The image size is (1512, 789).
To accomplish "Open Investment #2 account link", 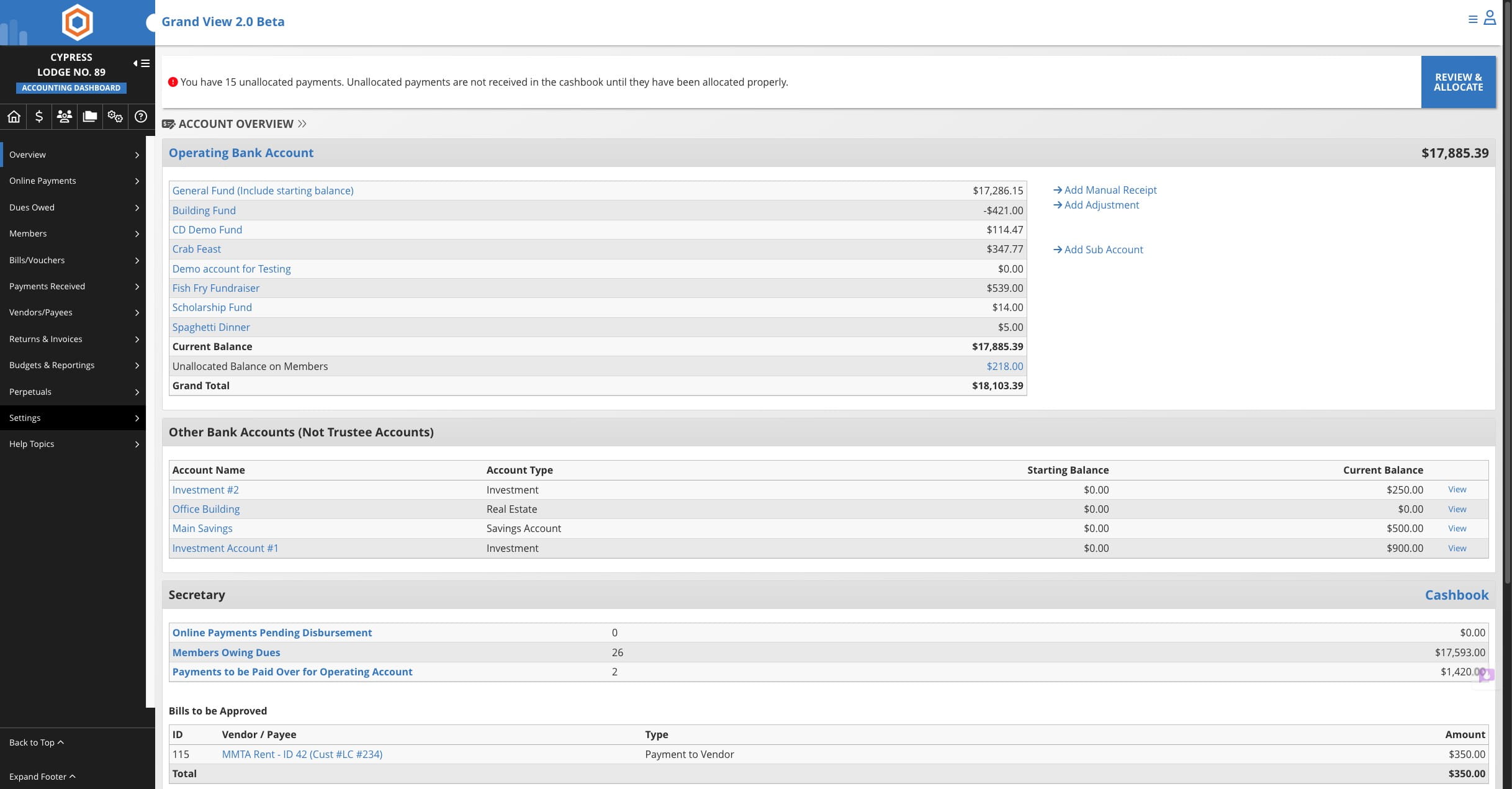I will tap(205, 490).
